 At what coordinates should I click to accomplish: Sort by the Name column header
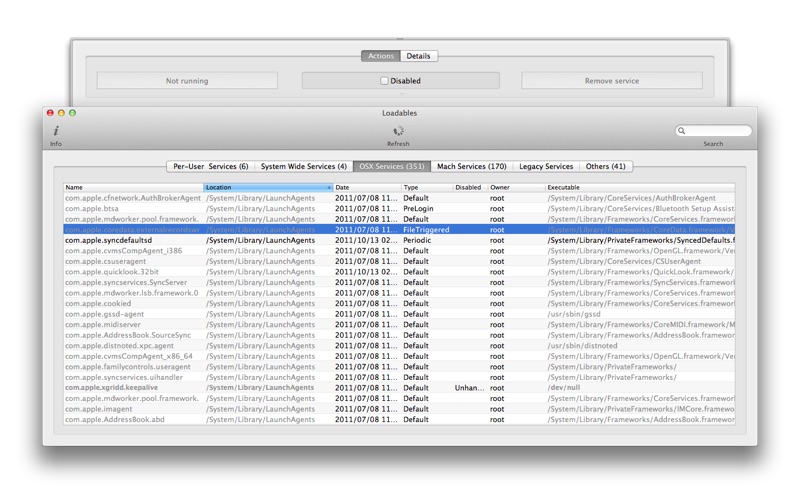(x=133, y=187)
